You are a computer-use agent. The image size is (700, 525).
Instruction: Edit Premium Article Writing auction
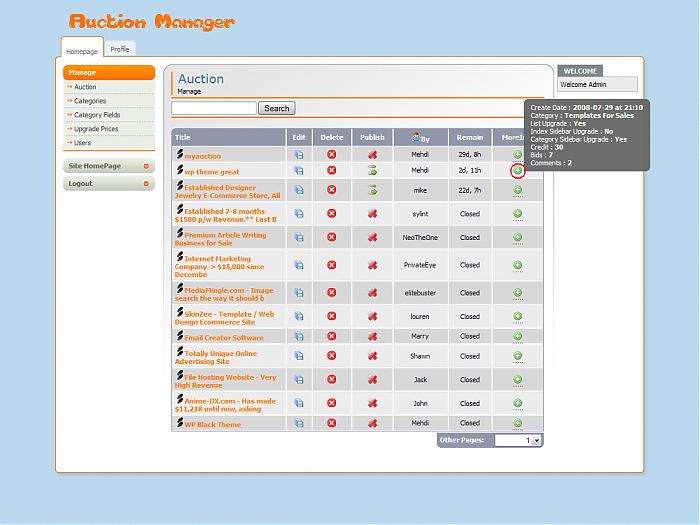pos(299,238)
